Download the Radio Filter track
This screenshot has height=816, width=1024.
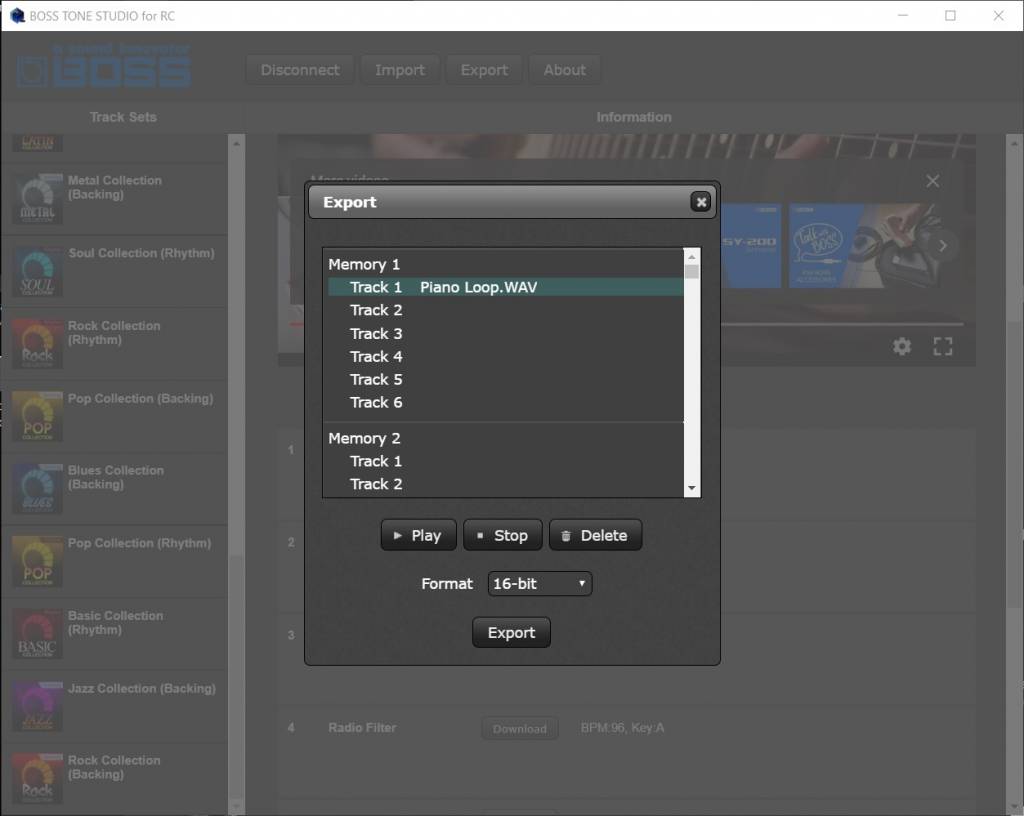click(520, 729)
